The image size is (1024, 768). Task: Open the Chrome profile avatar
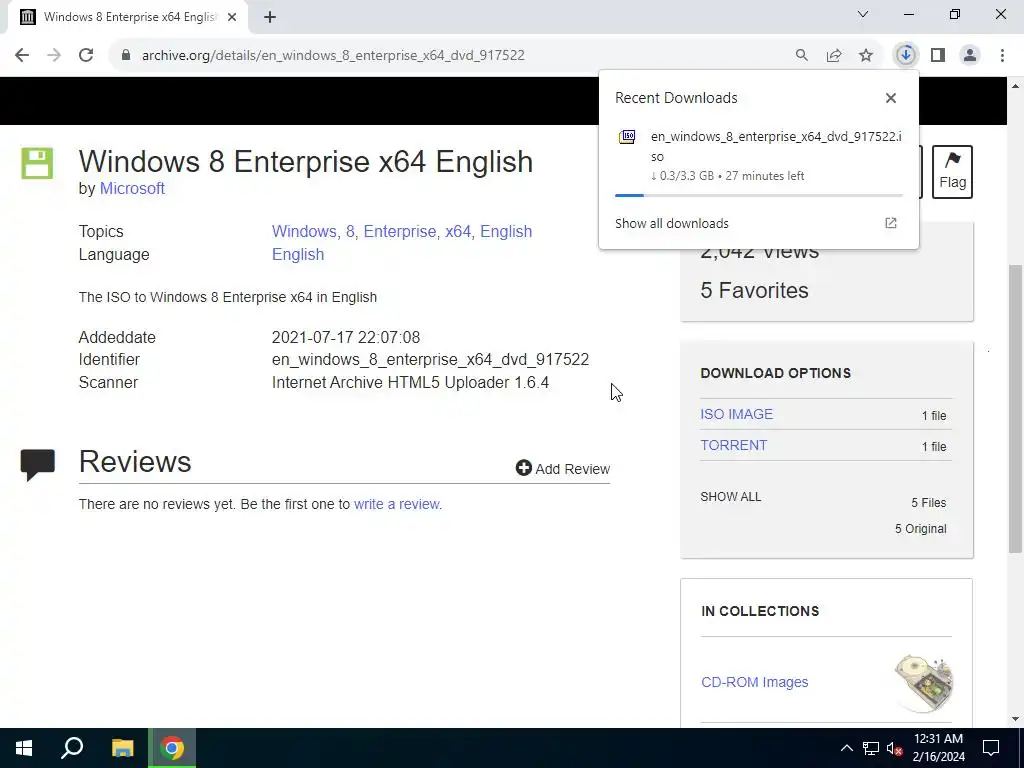(x=970, y=55)
